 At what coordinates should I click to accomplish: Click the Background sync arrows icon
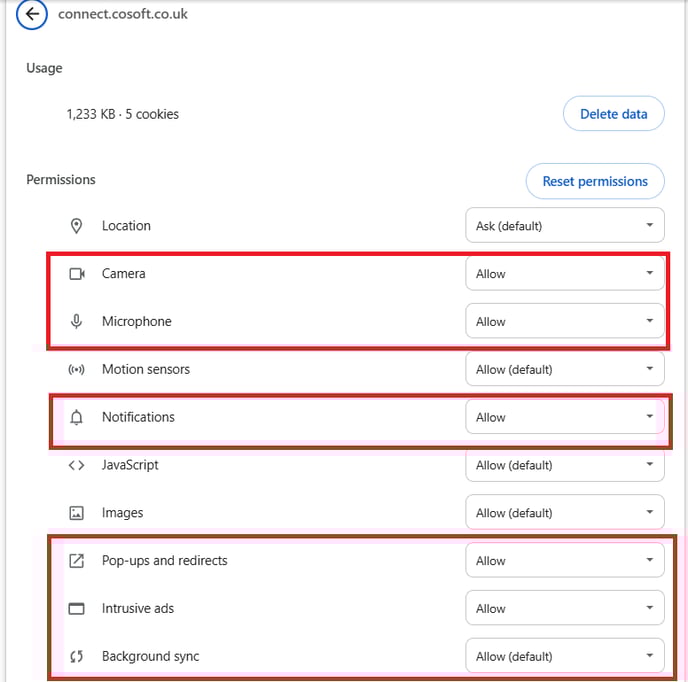pos(76,657)
